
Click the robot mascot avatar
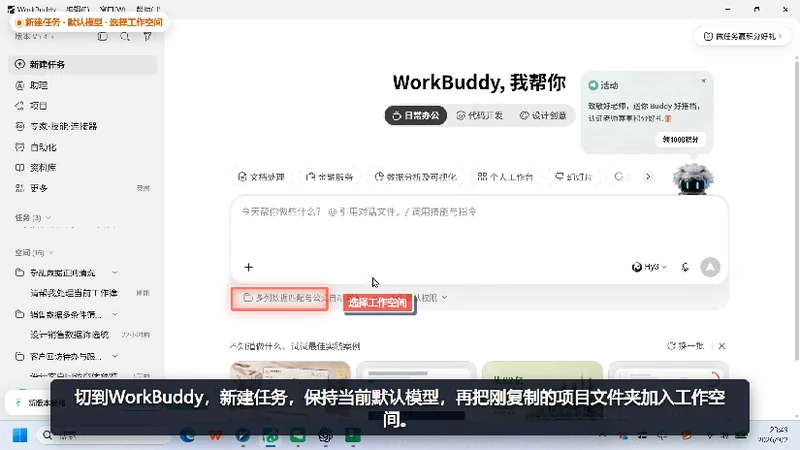click(x=692, y=179)
